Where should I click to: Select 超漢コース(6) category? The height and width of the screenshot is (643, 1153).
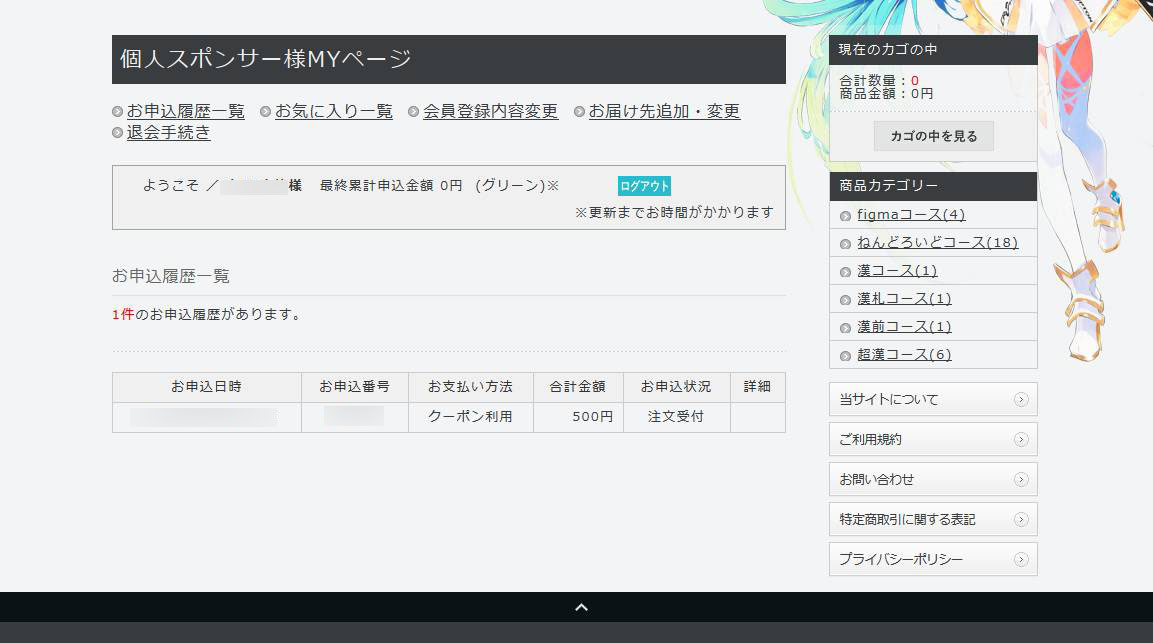pyautogui.click(x=904, y=355)
